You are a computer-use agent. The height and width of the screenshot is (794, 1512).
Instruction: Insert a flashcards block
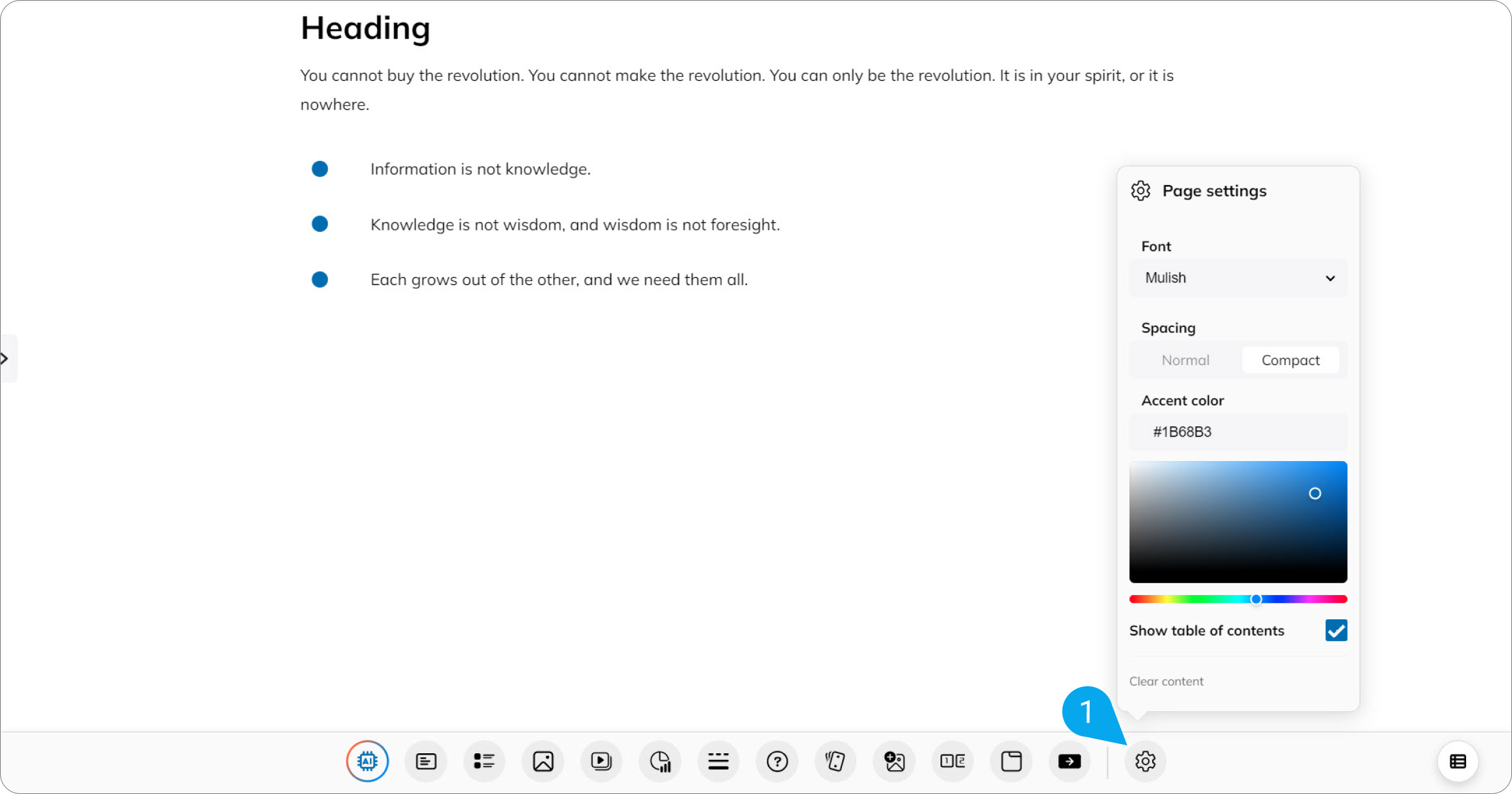click(835, 761)
